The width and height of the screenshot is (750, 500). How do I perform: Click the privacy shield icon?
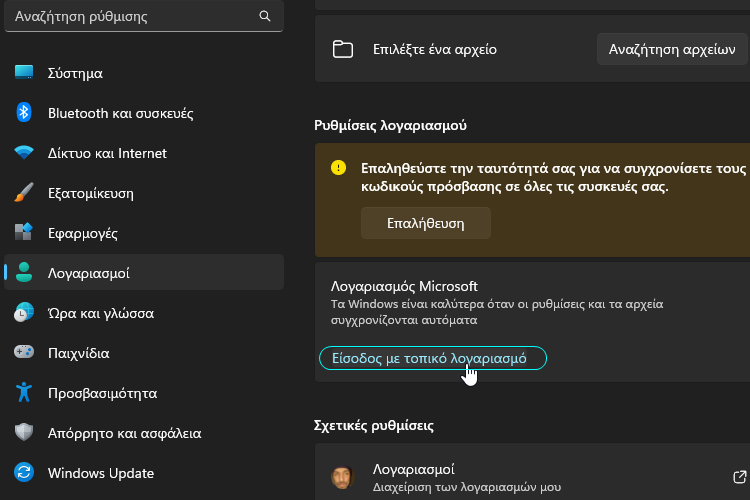click(24, 432)
